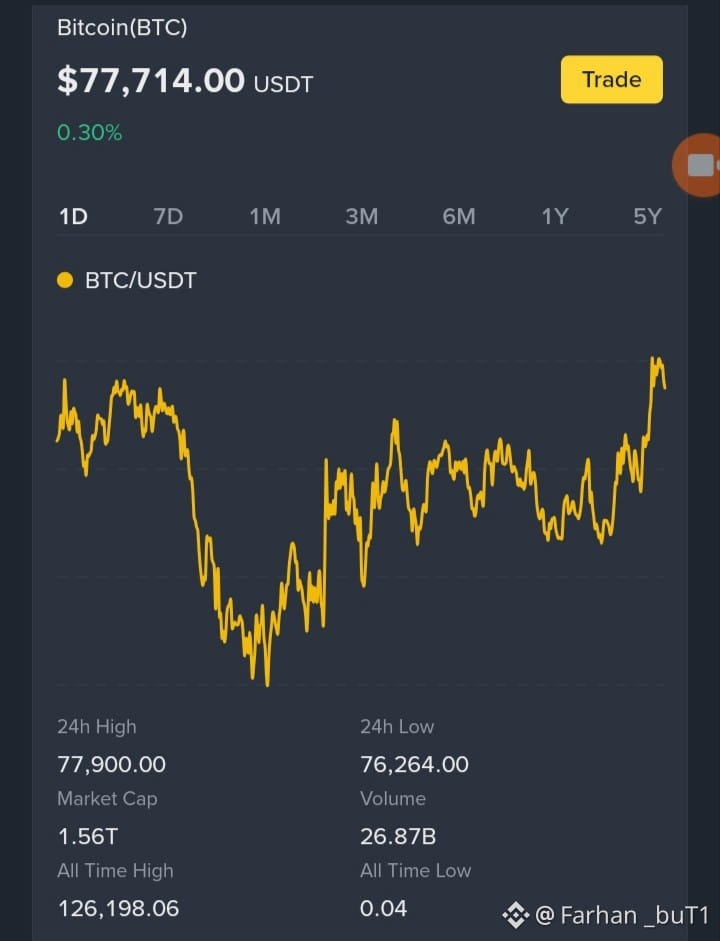Tap the orange floating video recorder icon
This screenshot has width=720, height=941.
(697, 165)
